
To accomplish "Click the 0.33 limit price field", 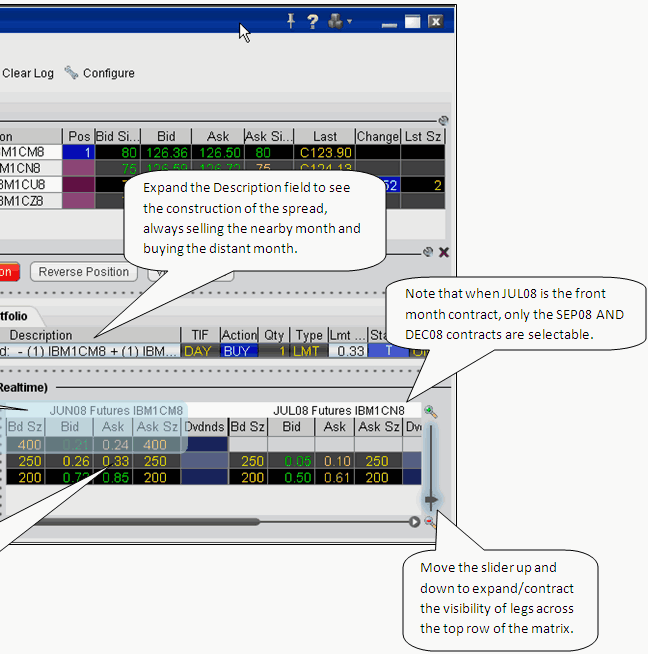I will [348, 351].
